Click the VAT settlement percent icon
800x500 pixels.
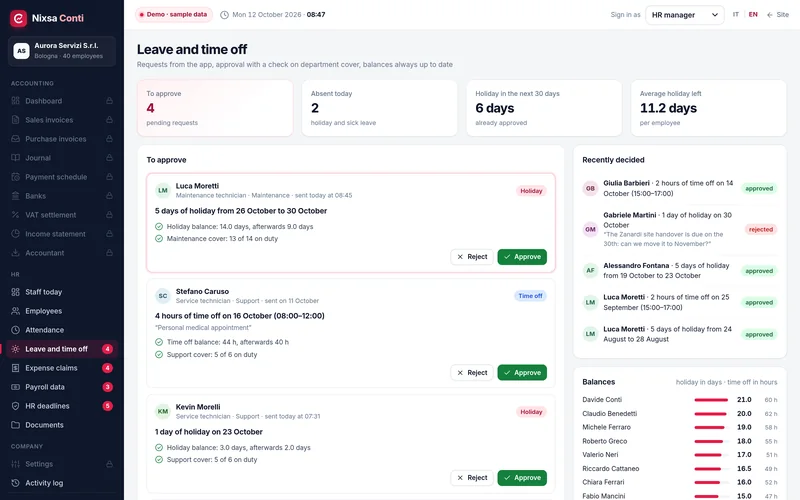coord(15,215)
